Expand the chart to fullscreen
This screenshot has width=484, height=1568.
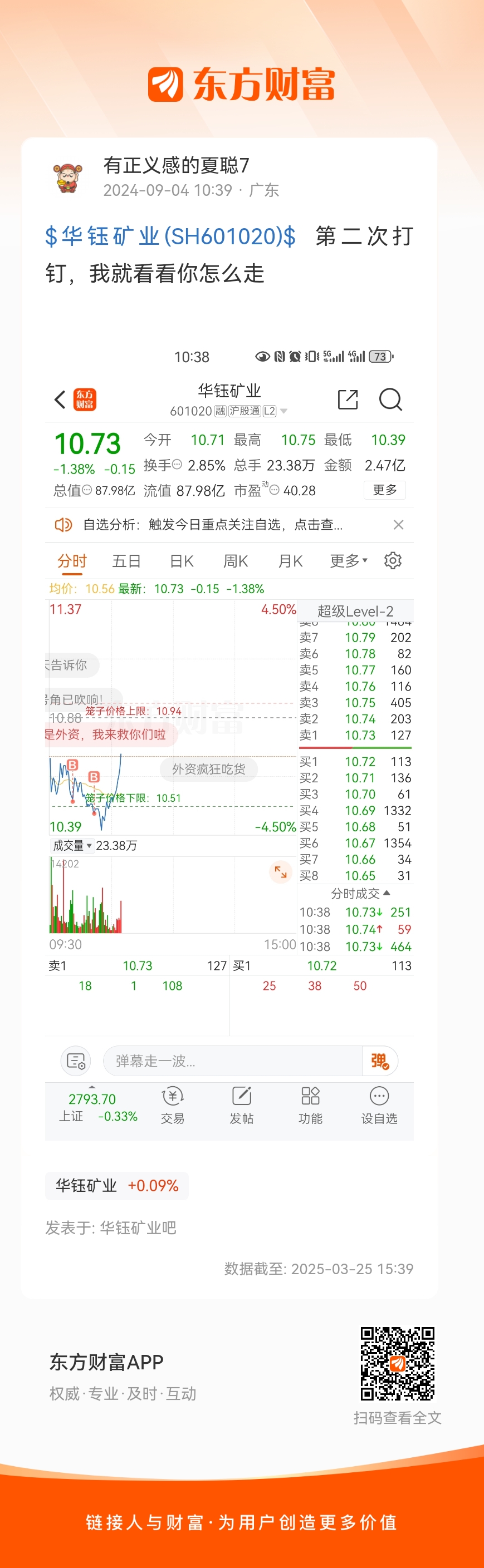point(280,872)
